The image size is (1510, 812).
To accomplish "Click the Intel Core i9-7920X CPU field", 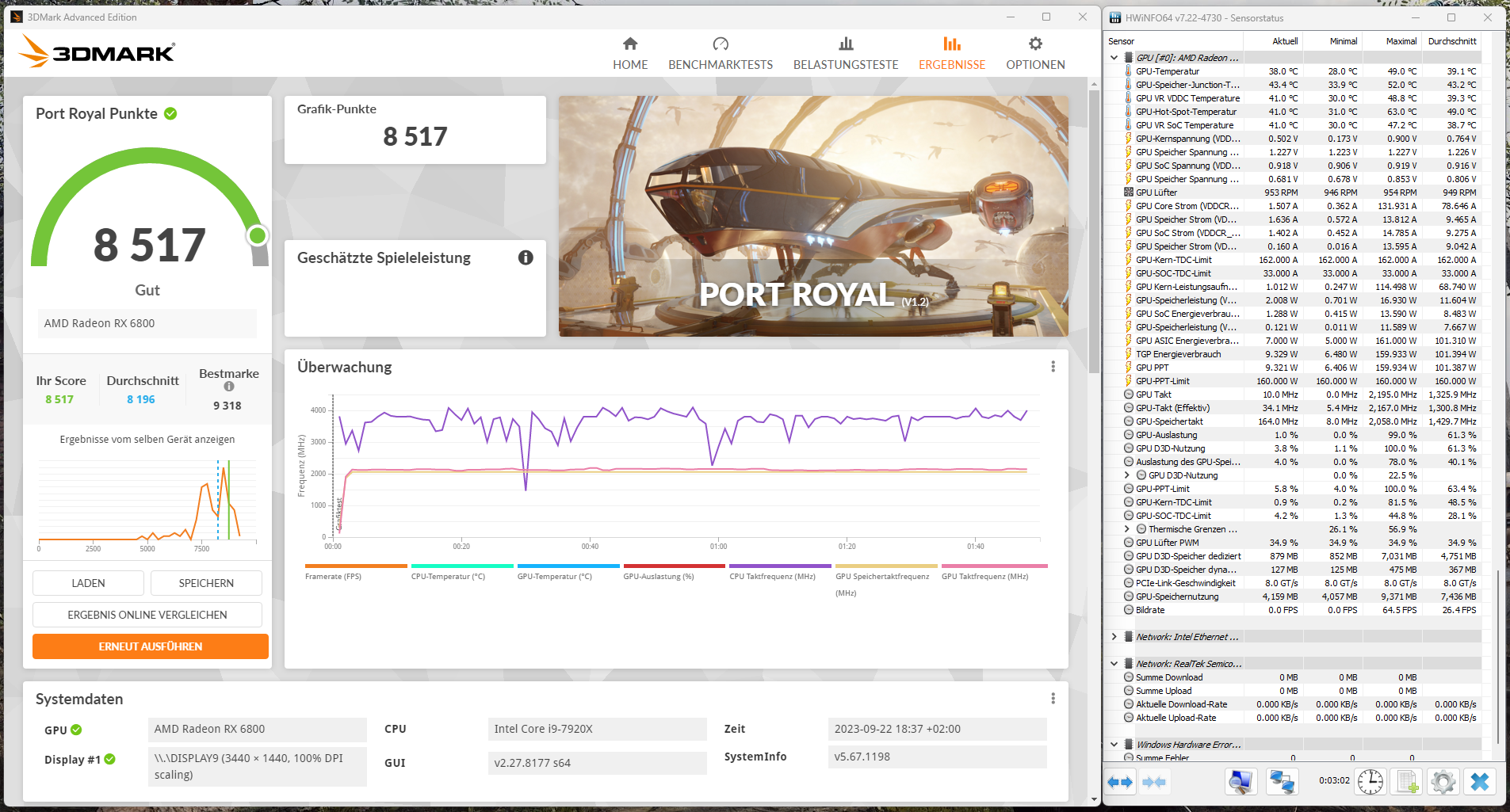I will pyautogui.click(x=598, y=729).
